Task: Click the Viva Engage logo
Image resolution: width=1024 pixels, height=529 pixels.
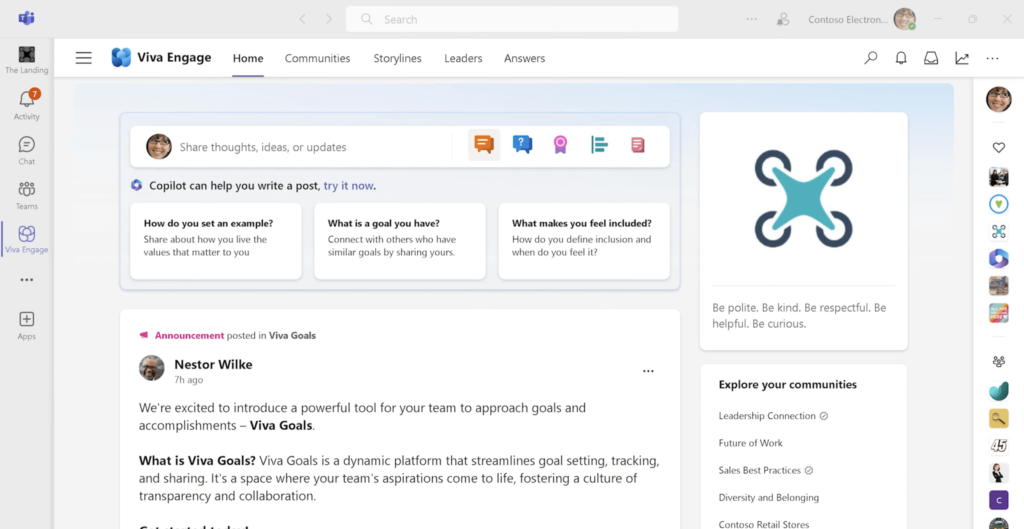Action: click(121, 57)
